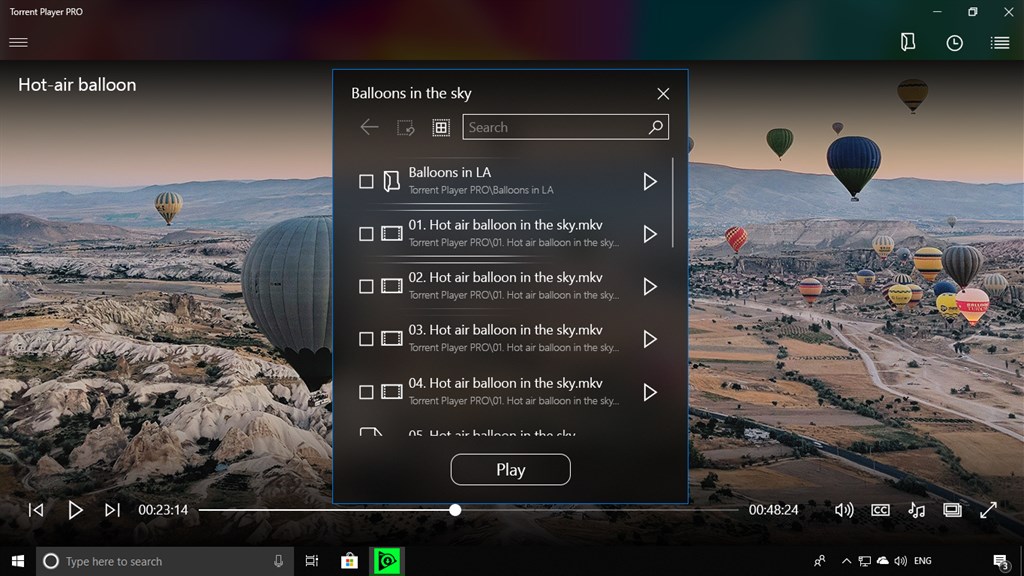Click the move-to-folder icon in dialog
Screen dimensions: 1024x576
(406, 127)
